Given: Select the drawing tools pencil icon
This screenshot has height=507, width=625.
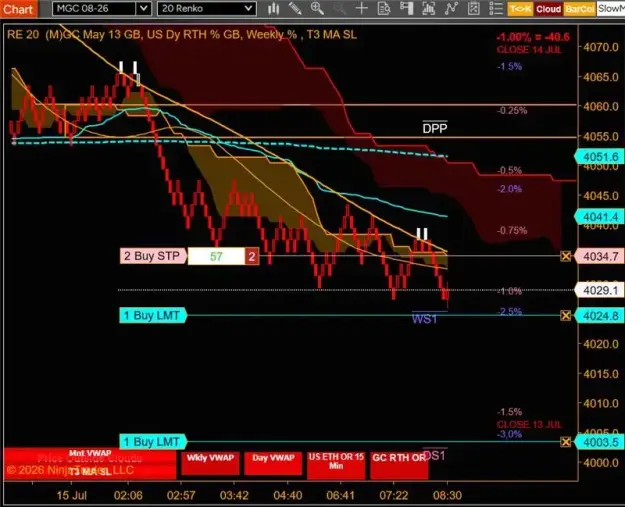Looking at the screenshot, I should pyautogui.click(x=295, y=8).
